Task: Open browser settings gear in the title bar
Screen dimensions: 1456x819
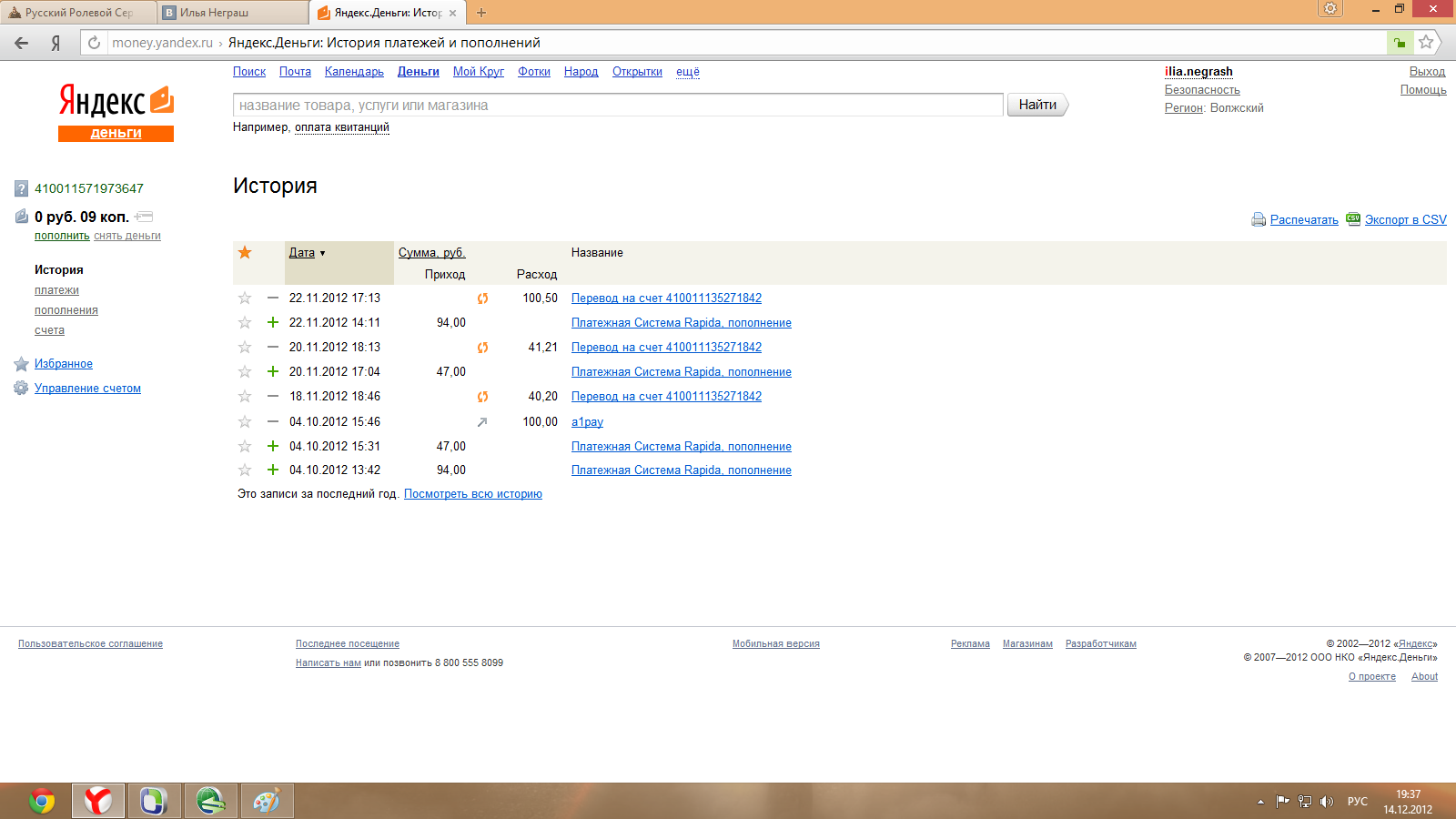Action: pos(1330,8)
